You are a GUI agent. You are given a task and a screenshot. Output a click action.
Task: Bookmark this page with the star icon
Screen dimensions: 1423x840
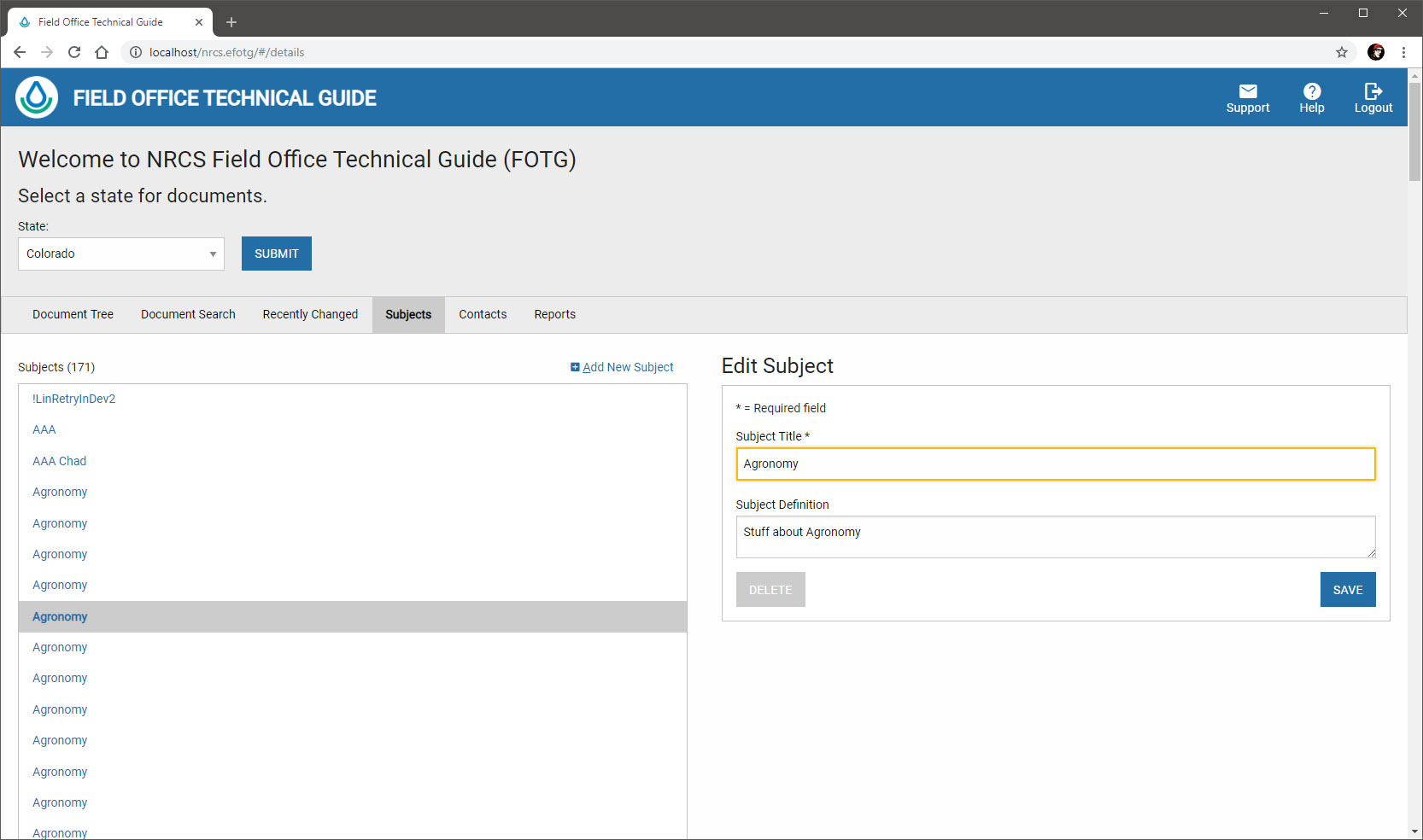tap(1342, 52)
